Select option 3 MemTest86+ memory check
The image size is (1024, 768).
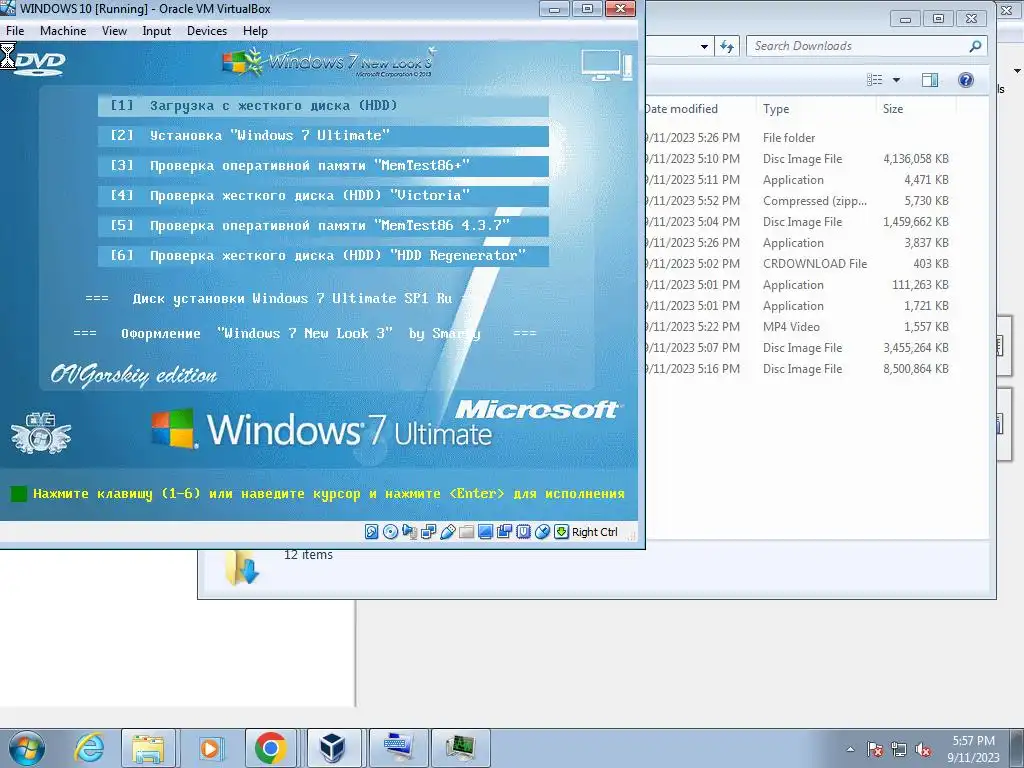323,166
